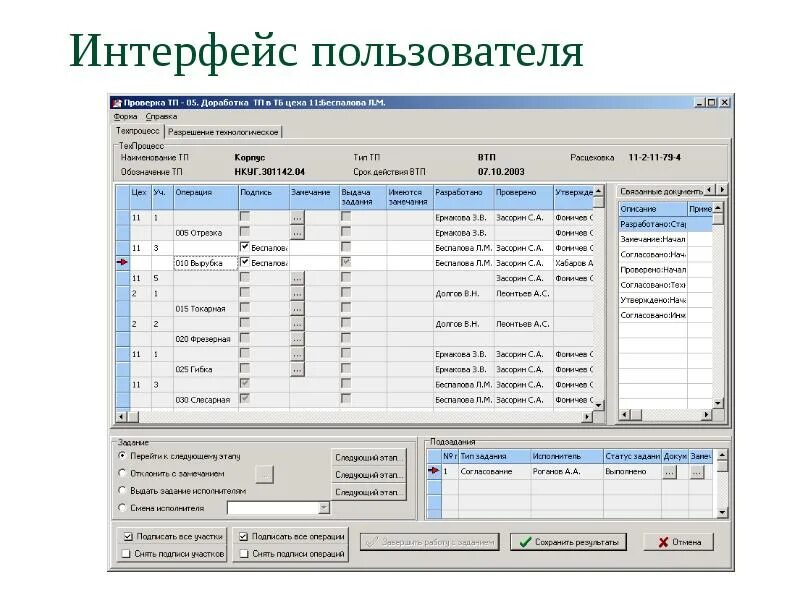Open the Смена исполнителя dropdown list
Image resolution: width=800 pixels, height=600 pixels.
click(324, 508)
